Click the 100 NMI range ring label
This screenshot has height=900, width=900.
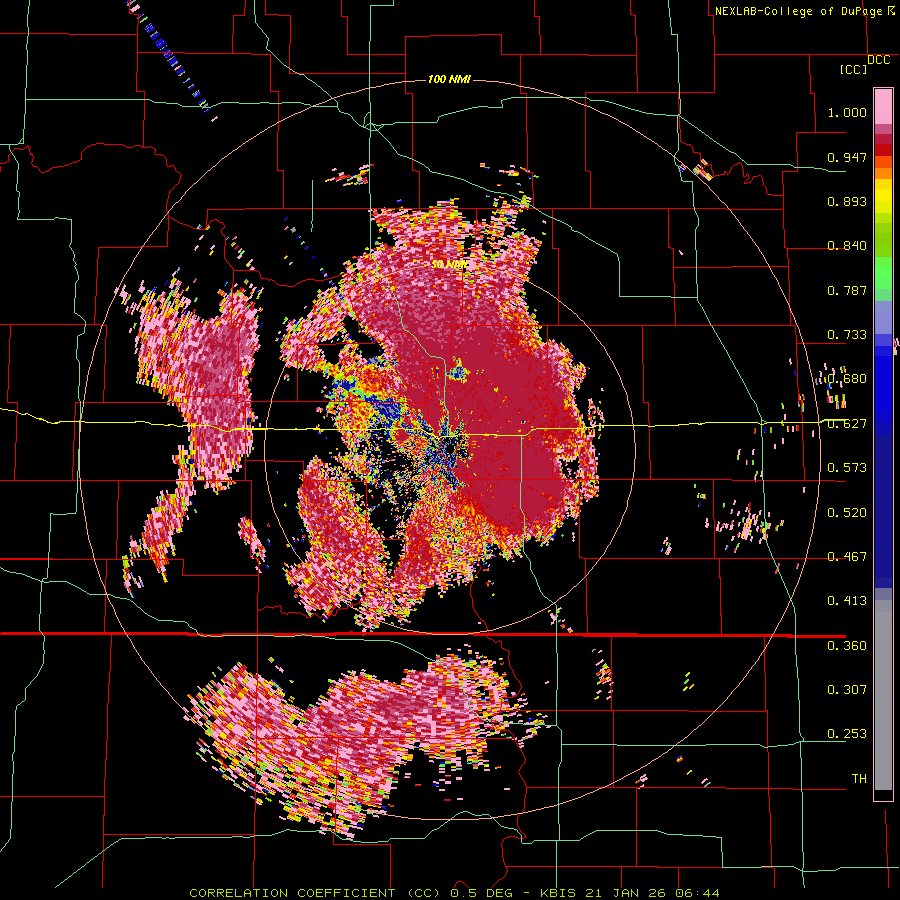click(449, 79)
